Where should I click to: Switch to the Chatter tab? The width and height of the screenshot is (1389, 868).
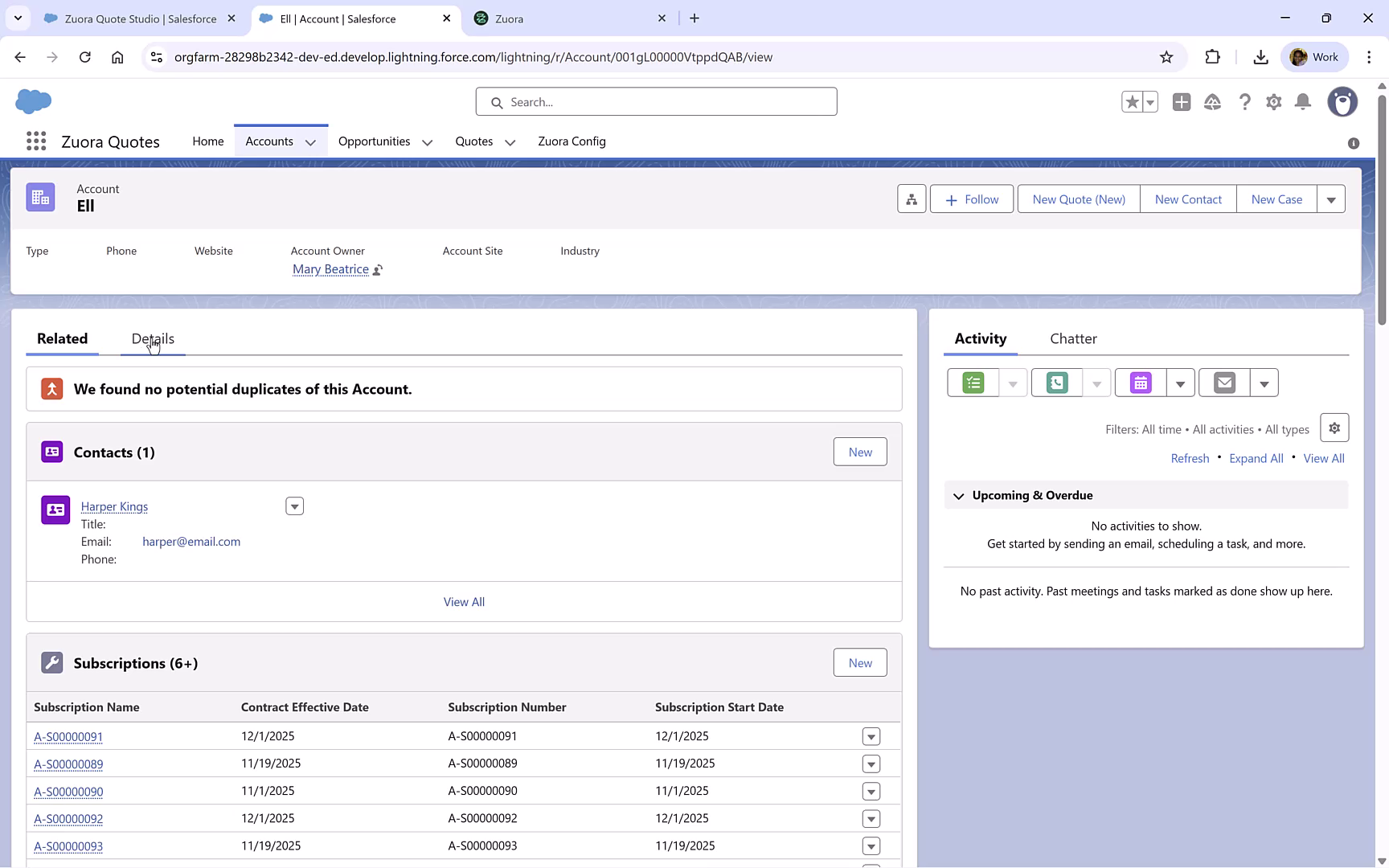(1073, 338)
